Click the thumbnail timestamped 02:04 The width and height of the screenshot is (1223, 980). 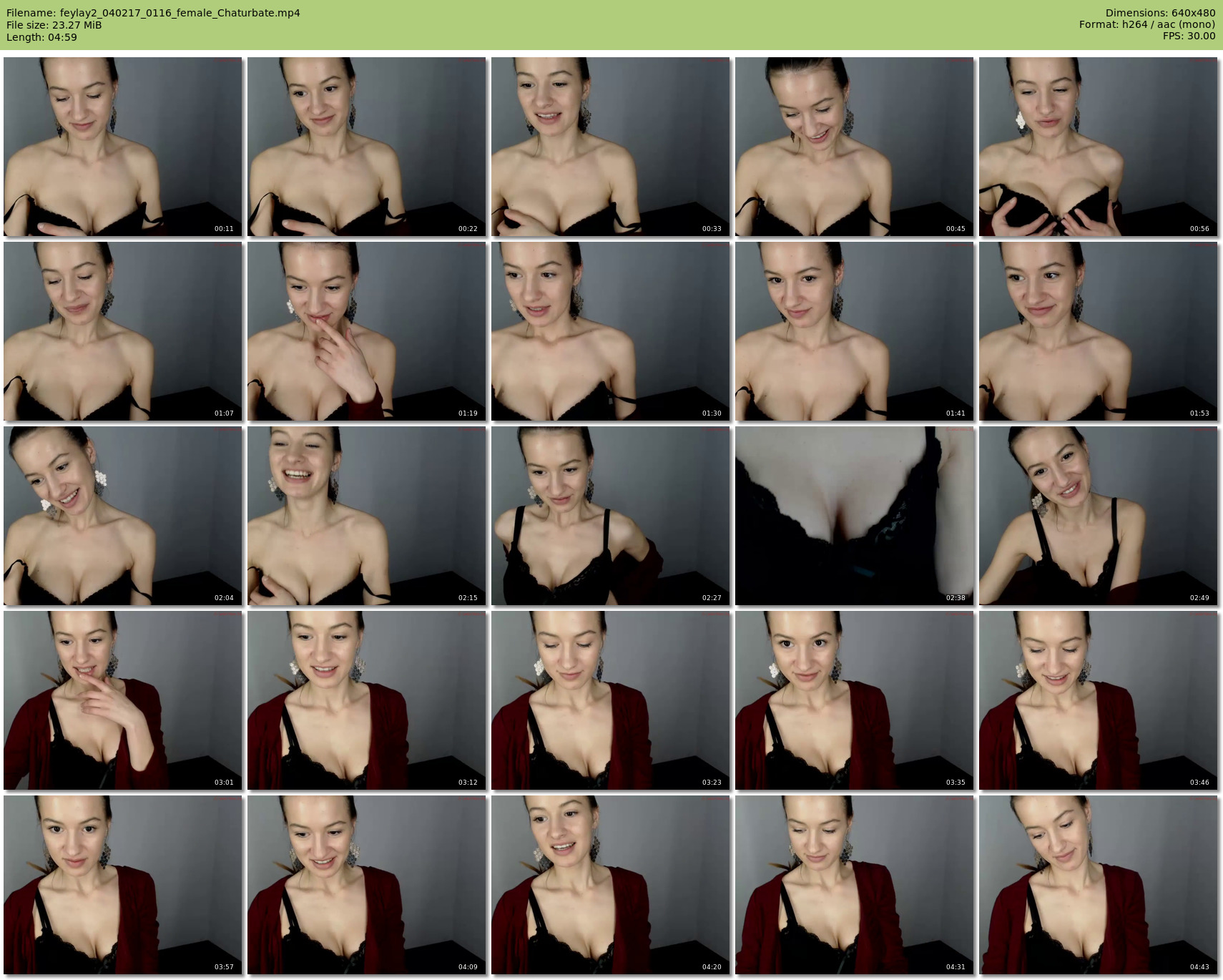point(123,516)
